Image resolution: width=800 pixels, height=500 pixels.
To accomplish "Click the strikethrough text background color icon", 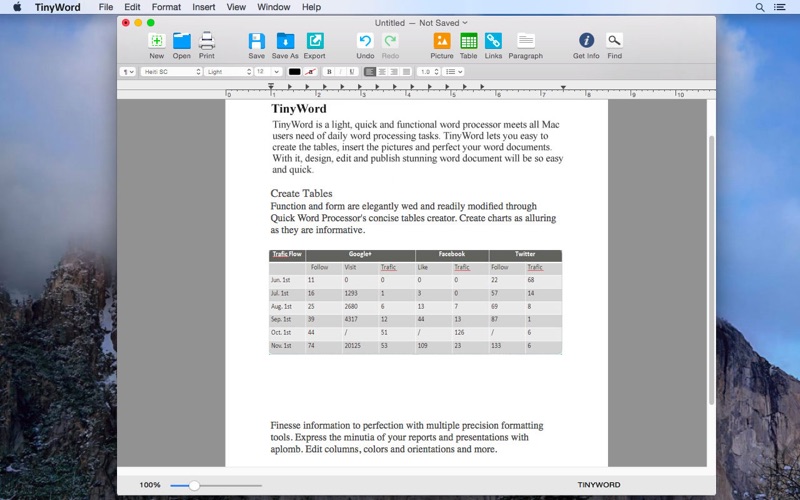I will [310, 72].
